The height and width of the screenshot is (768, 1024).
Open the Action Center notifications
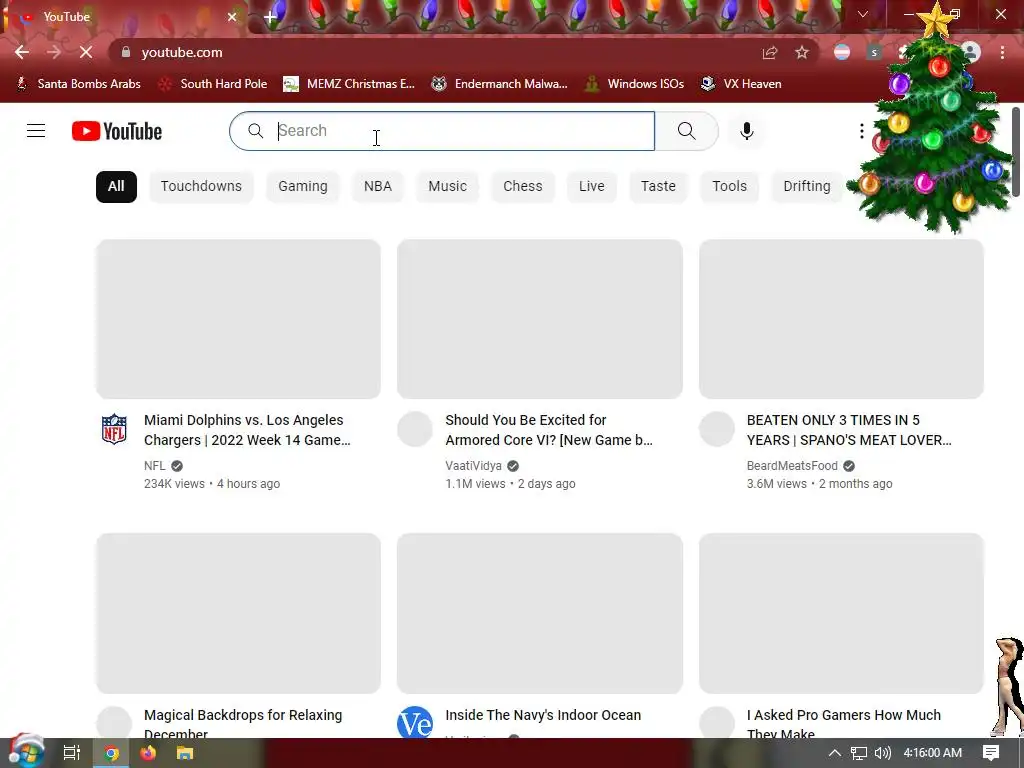pyautogui.click(x=991, y=753)
